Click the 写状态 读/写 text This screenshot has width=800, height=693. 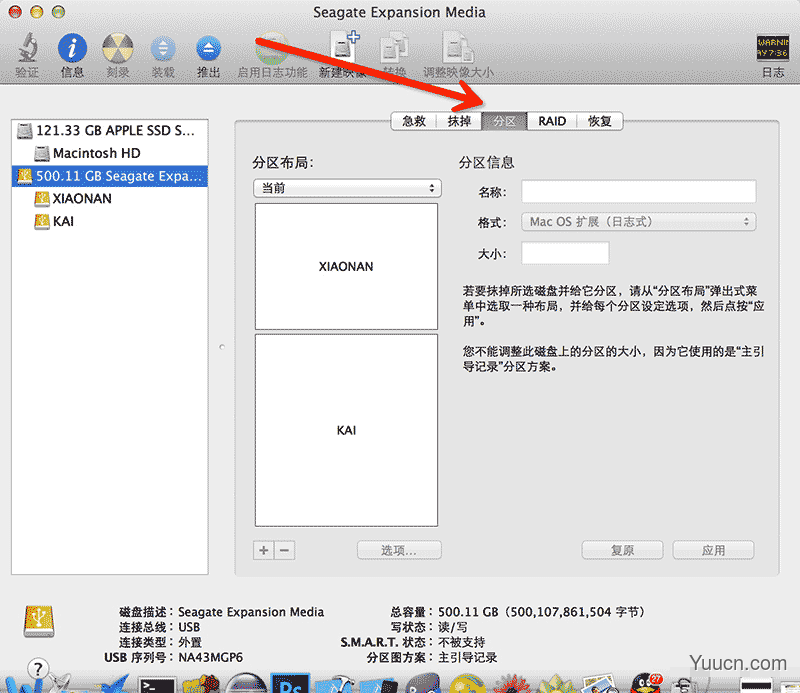429,627
